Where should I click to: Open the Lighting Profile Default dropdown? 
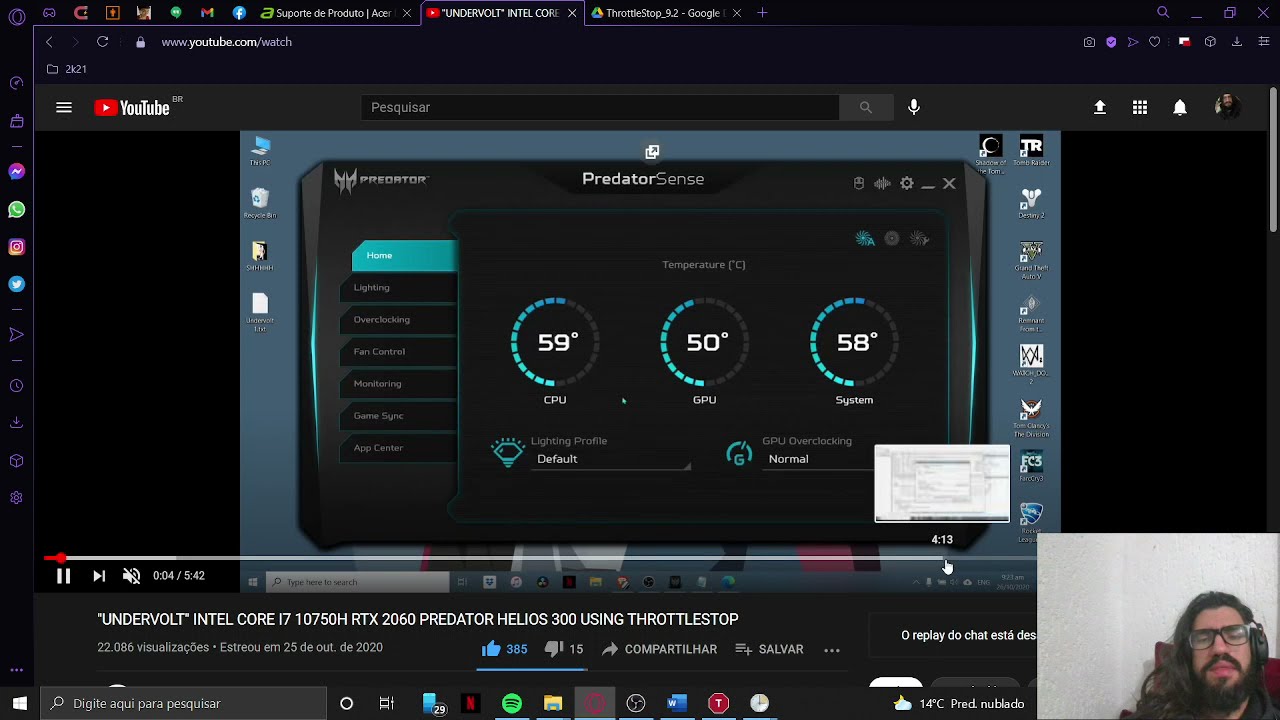(613, 459)
